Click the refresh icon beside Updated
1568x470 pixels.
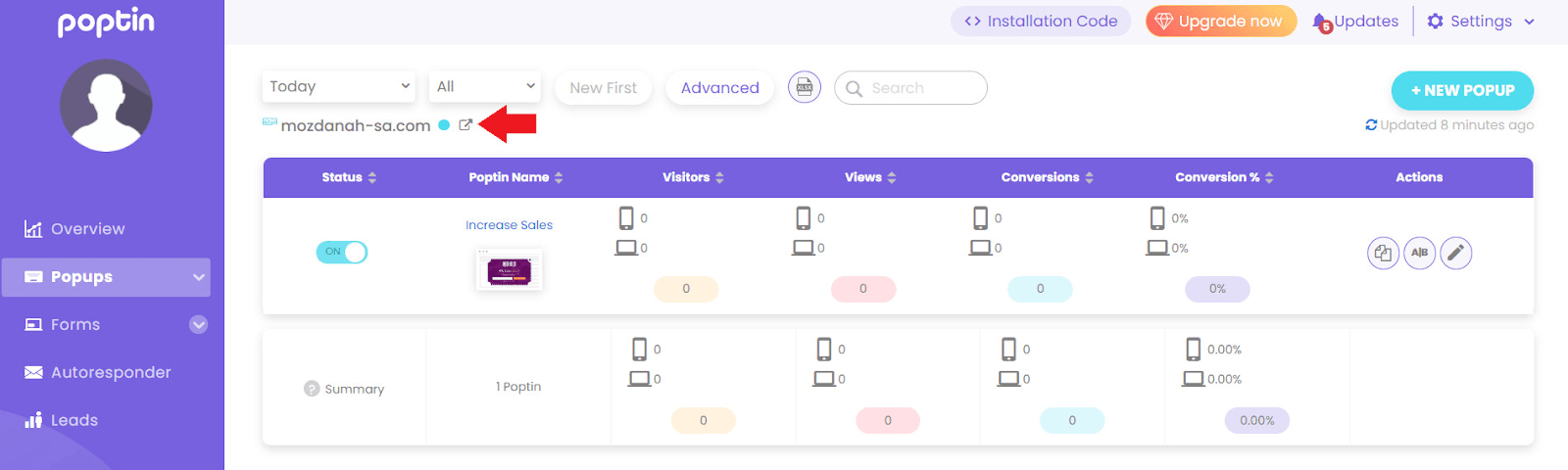pos(1371,125)
